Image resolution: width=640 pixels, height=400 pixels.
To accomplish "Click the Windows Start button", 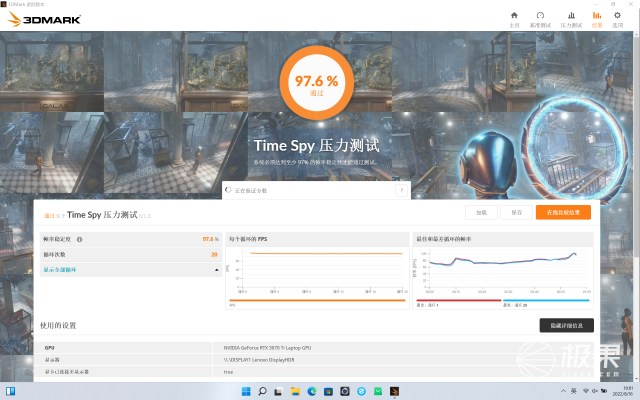I will tap(246, 391).
